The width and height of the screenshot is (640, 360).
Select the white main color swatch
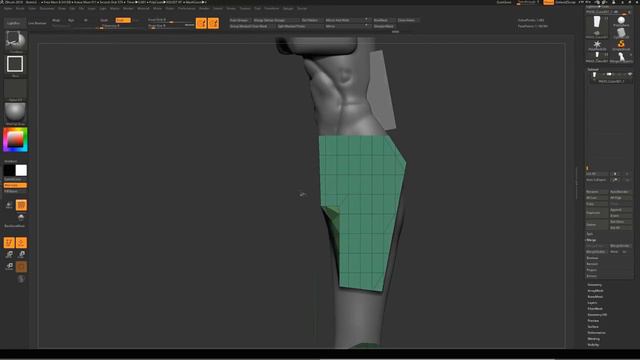[x=21, y=170]
